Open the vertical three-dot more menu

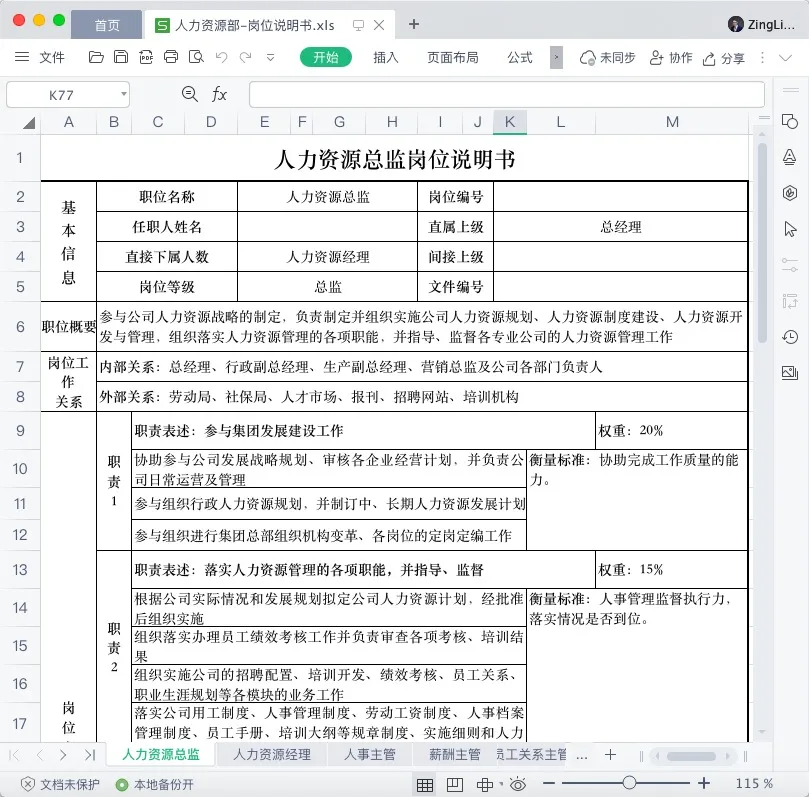pos(762,57)
